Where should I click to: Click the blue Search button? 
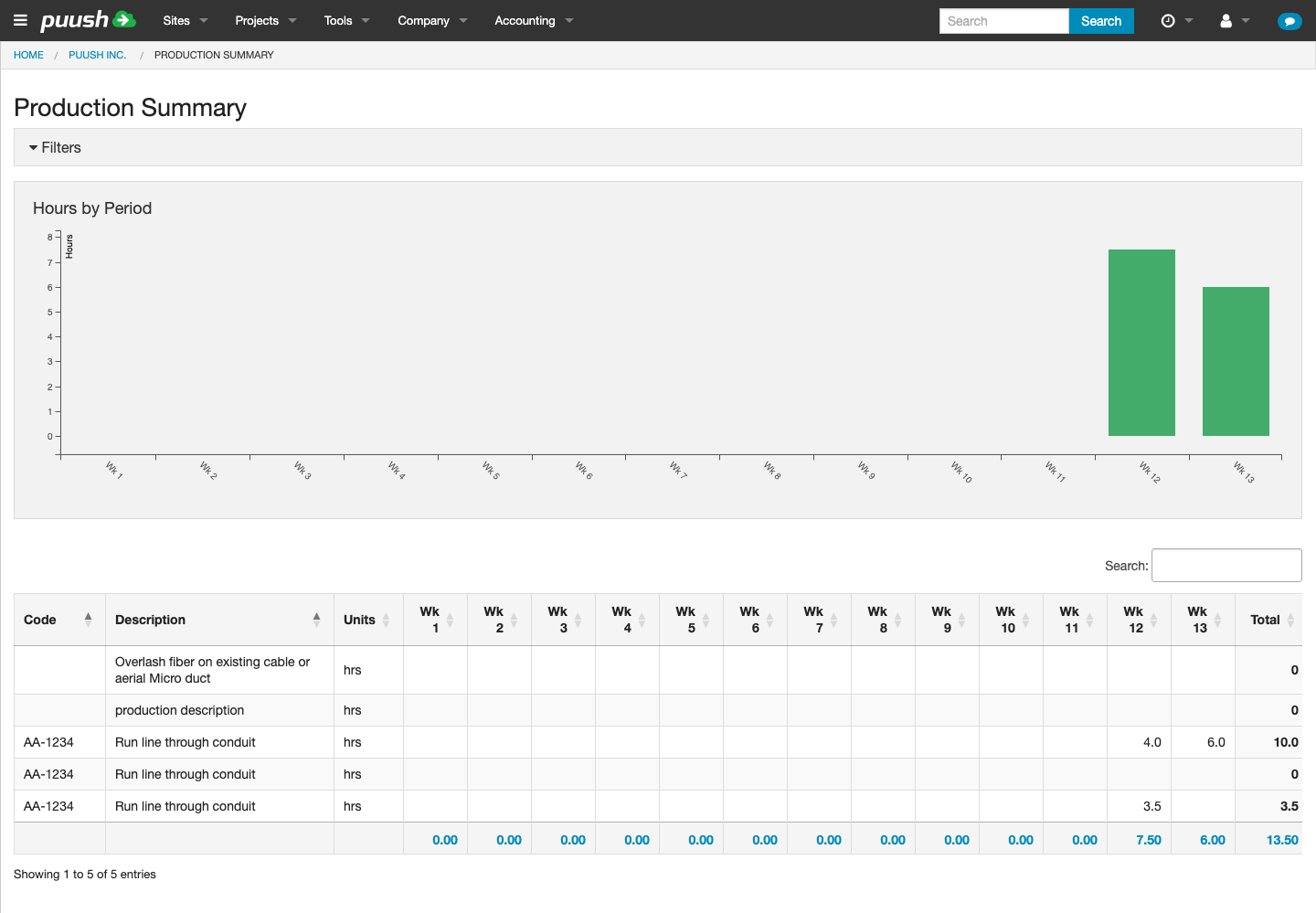1101,21
